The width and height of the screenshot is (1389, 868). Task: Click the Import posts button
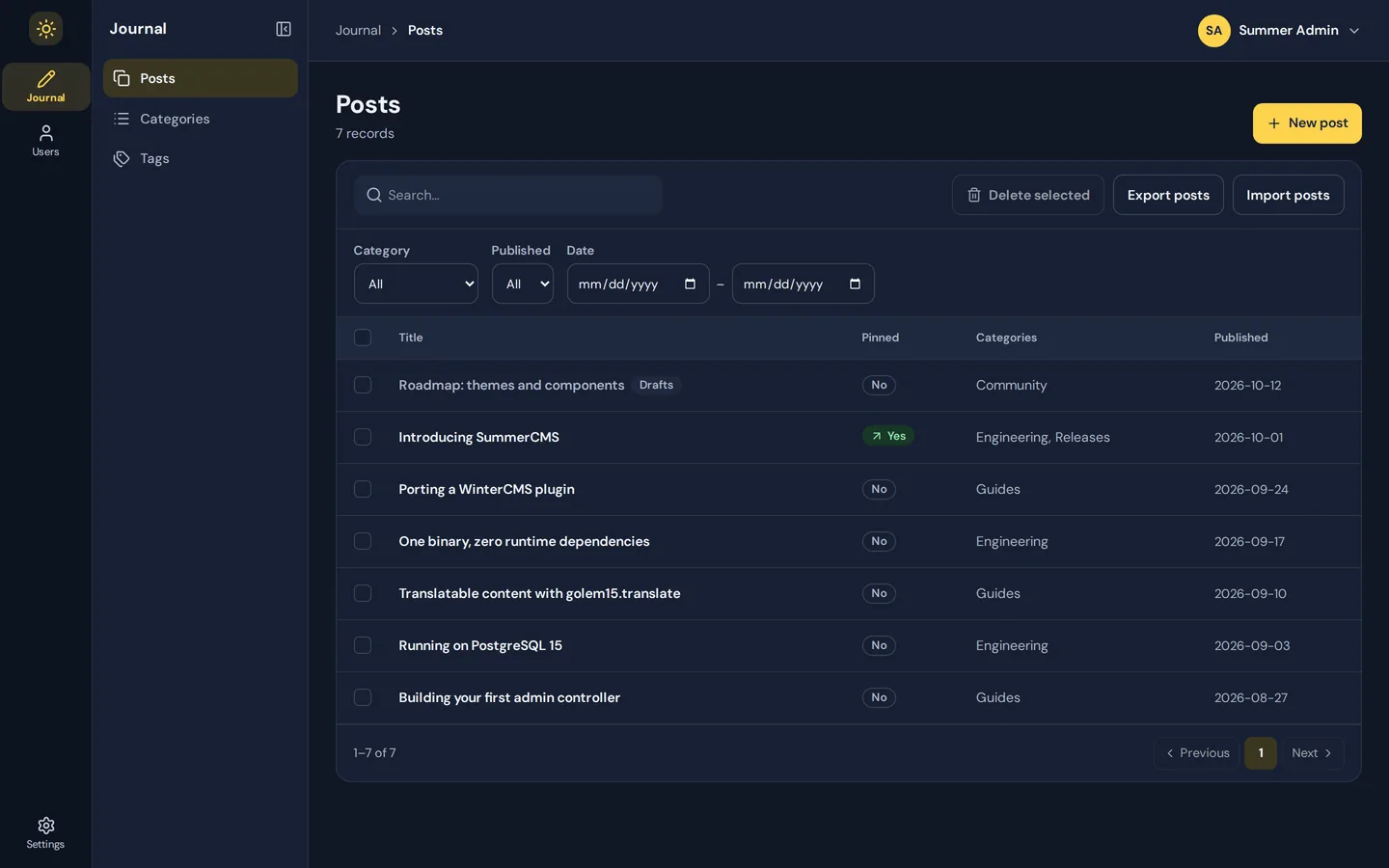tap(1288, 195)
